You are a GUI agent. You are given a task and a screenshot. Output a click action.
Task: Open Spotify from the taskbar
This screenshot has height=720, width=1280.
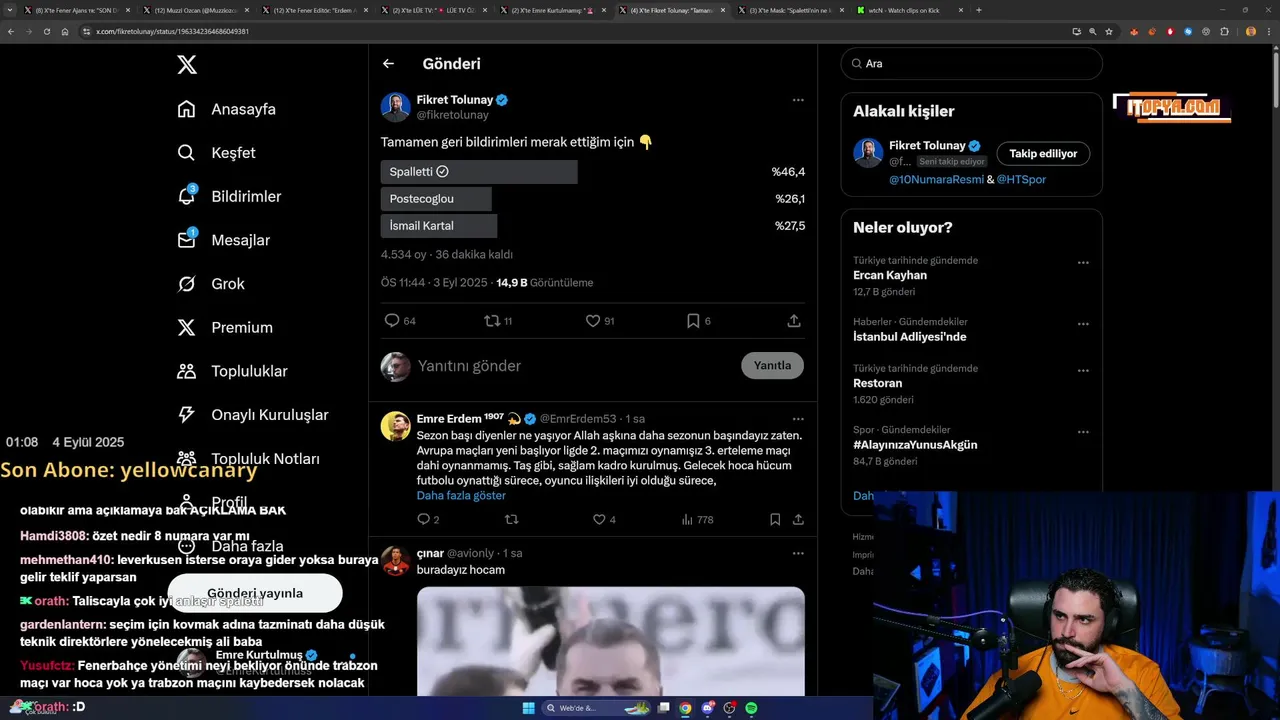click(751, 708)
